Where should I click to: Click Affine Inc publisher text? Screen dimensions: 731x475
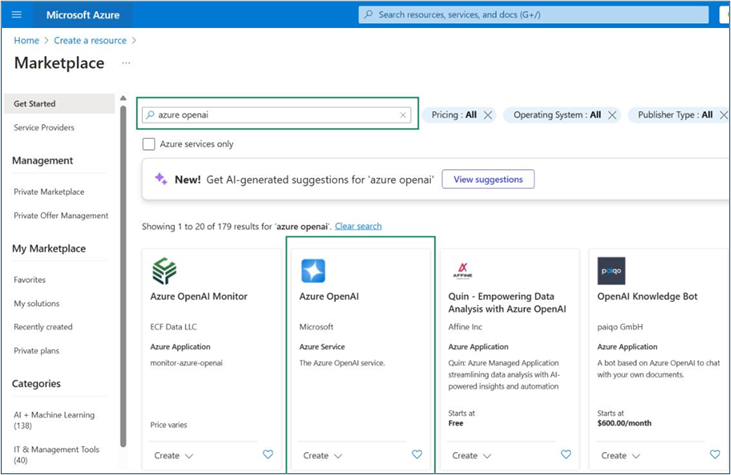pyautogui.click(x=465, y=327)
